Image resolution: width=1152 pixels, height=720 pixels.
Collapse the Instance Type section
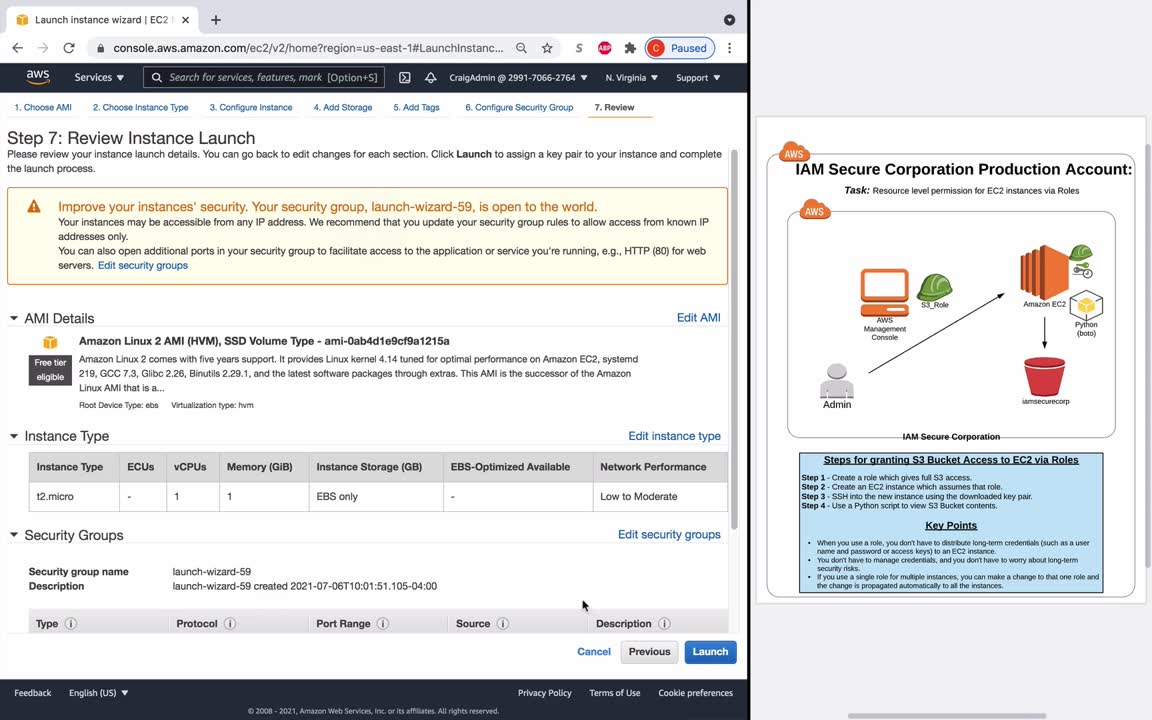coord(13,436)
